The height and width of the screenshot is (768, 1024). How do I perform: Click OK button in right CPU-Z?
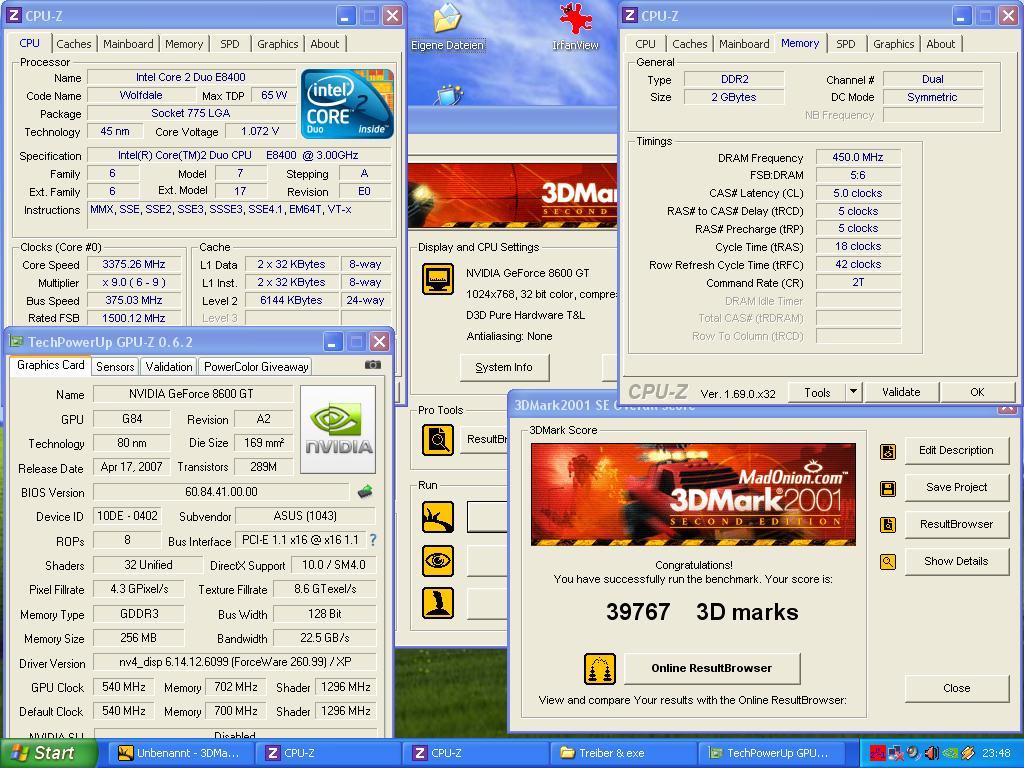977,392
